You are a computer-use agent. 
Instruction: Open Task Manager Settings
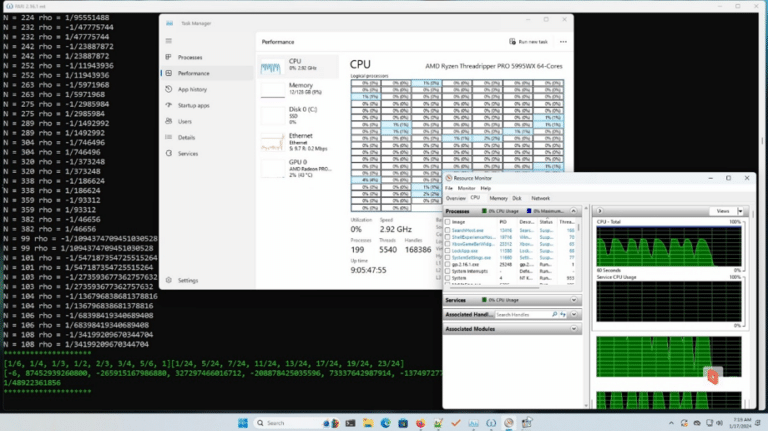pos(206,280)
